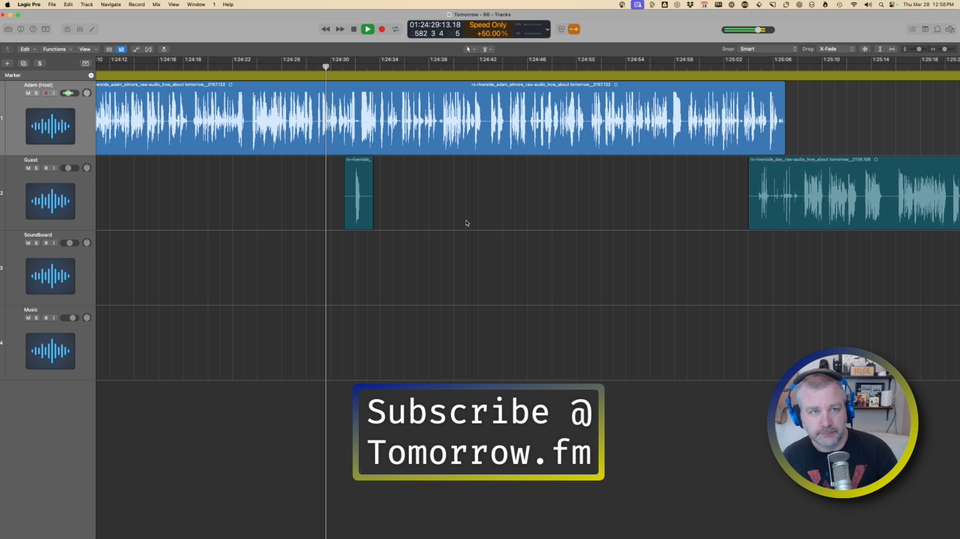The image size is (960, 539).
Task: Toggle the tuner/replace button beside the LCD
Action: (x=561, y=29)
